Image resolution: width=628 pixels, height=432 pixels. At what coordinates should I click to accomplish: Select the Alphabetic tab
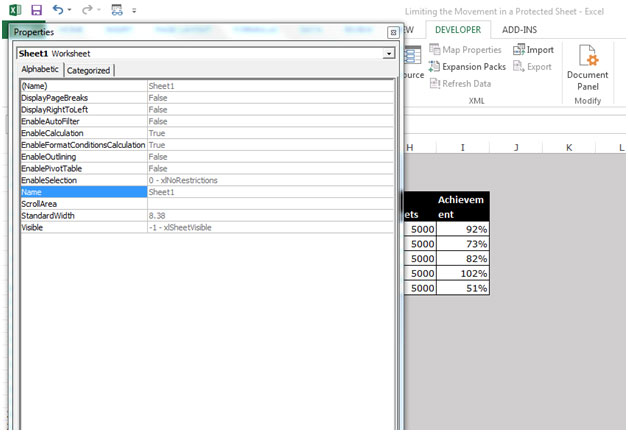coord(40,69)
